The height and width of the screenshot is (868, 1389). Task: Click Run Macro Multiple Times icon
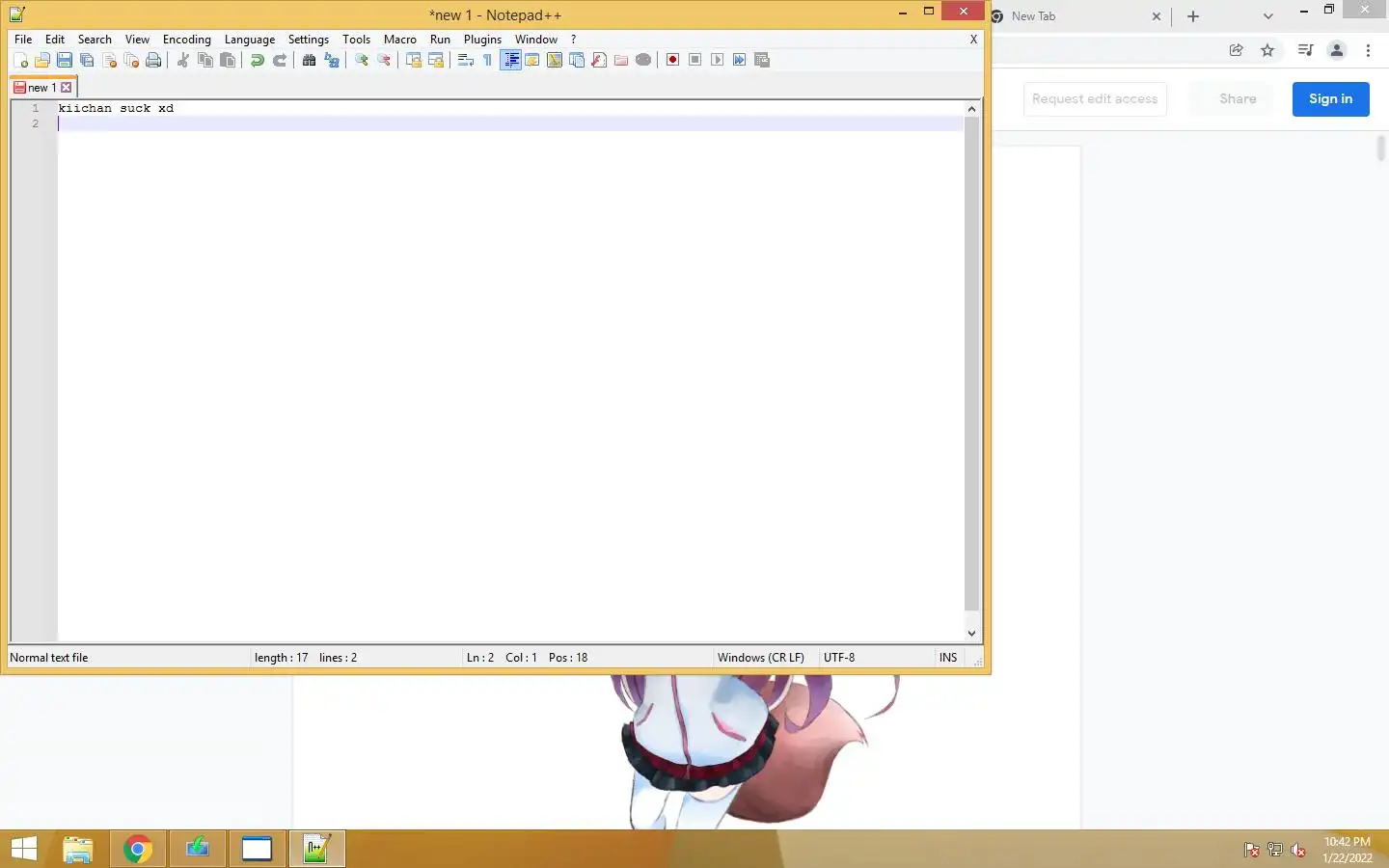(x=740, y=60)
